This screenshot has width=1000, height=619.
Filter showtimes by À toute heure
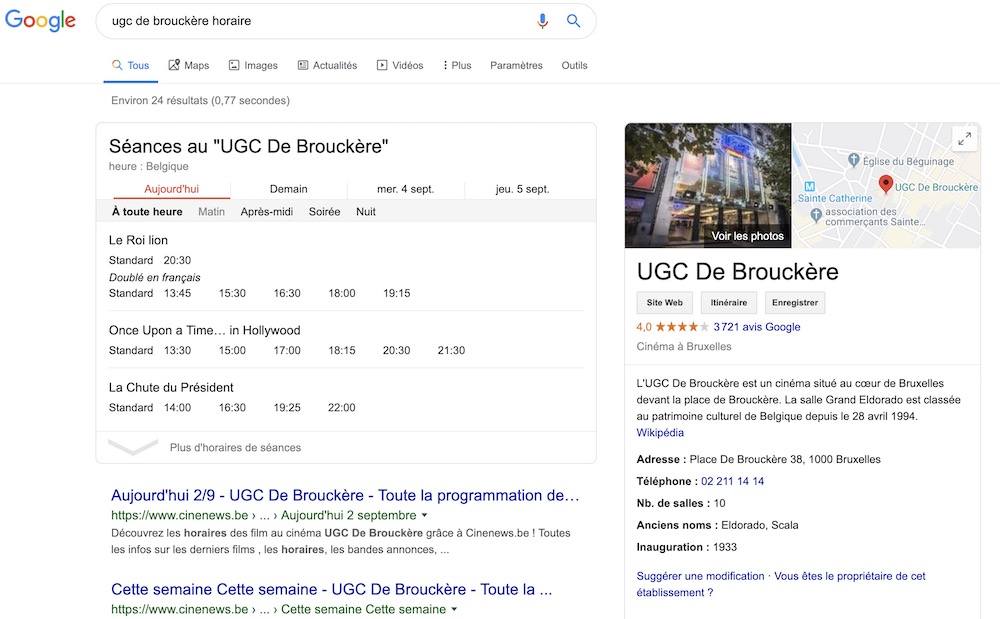147,212
